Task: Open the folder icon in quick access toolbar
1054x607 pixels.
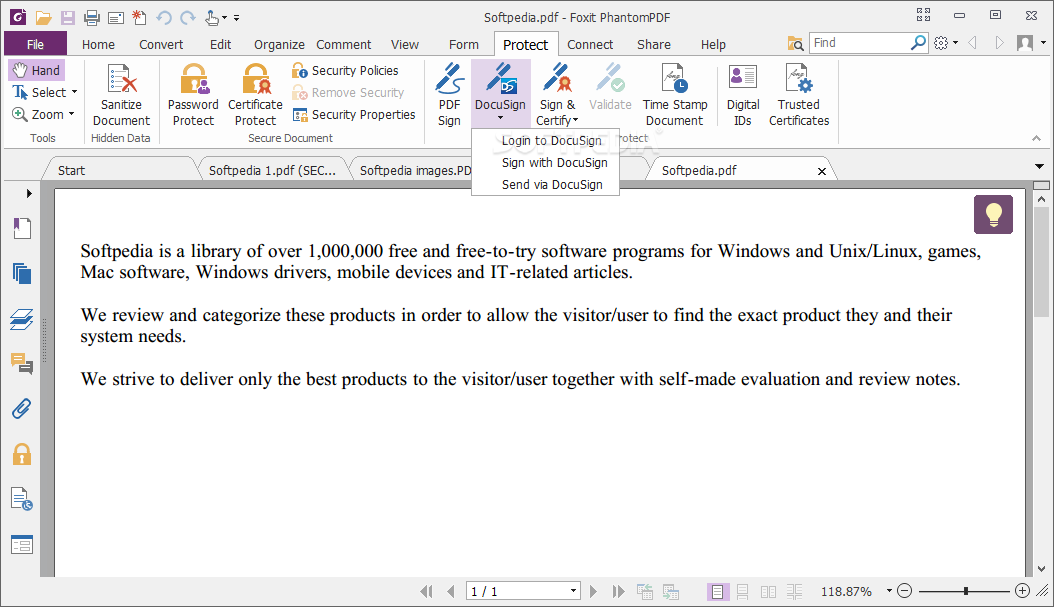Action: click(44, 18)
